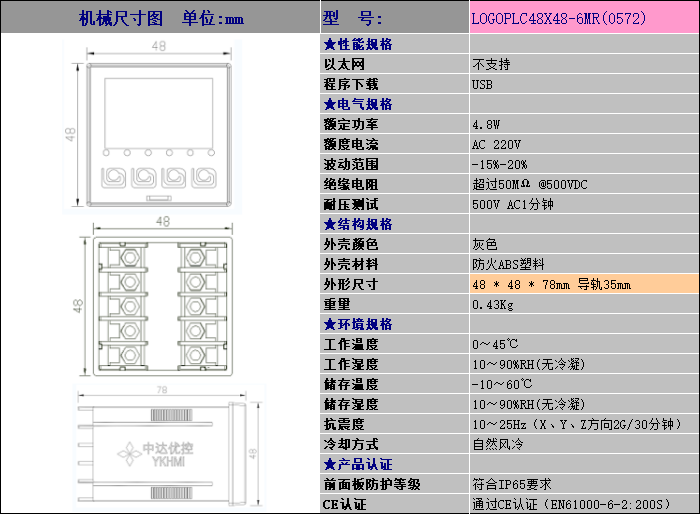Click the side-view drawing with YKHMI logo
The height and width of the screenshot is (514, 700).
point(162,454)
